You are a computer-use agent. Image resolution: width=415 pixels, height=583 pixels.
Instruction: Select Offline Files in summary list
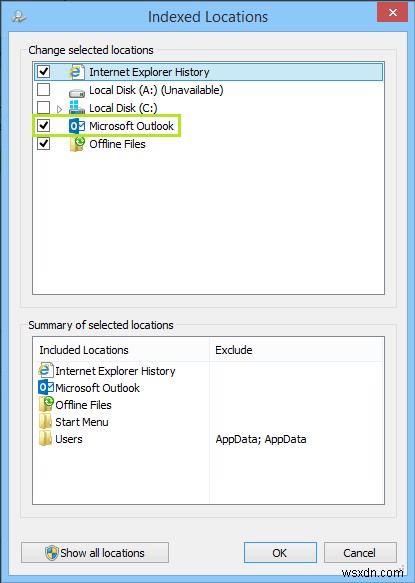[x=83, y=405]
